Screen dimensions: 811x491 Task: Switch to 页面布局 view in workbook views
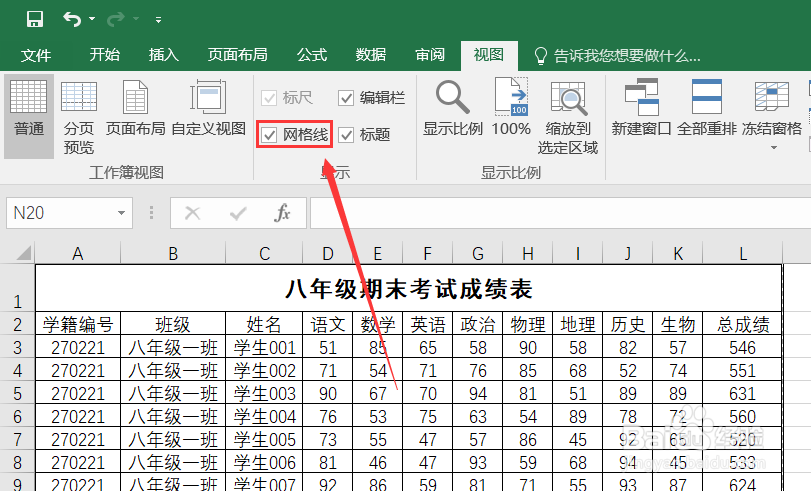[136, 108]
